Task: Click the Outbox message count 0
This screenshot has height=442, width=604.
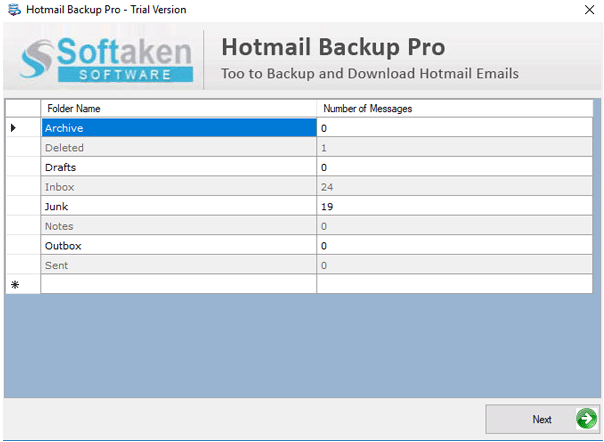Action: point(455,245)
